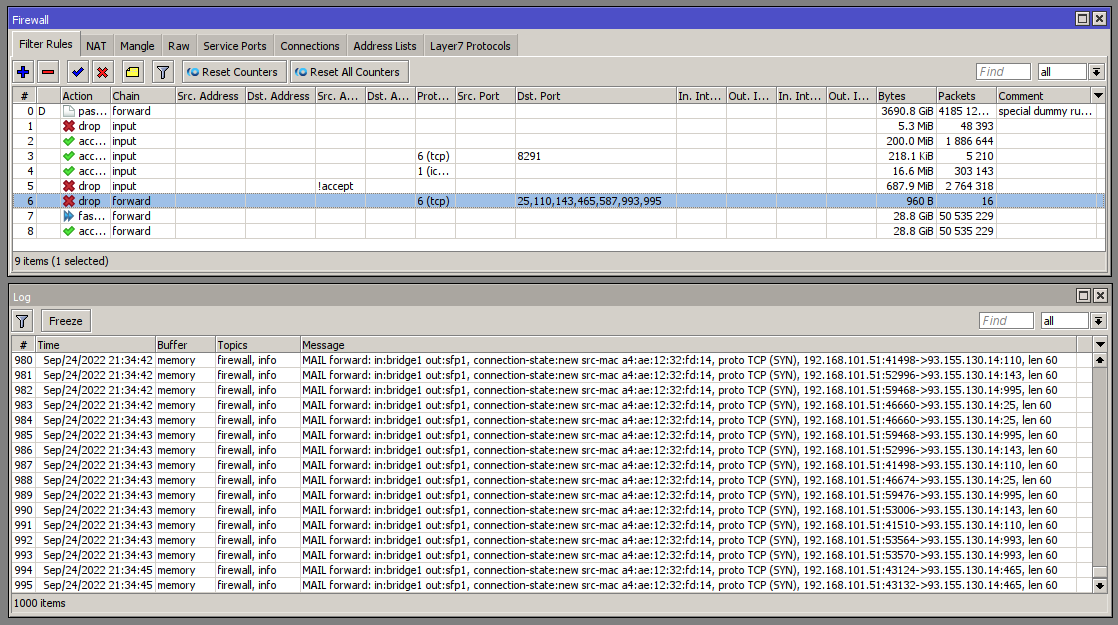Click the Firewall Find search field
Viewport: 1118px width, 625px height.
point(1003,72)
